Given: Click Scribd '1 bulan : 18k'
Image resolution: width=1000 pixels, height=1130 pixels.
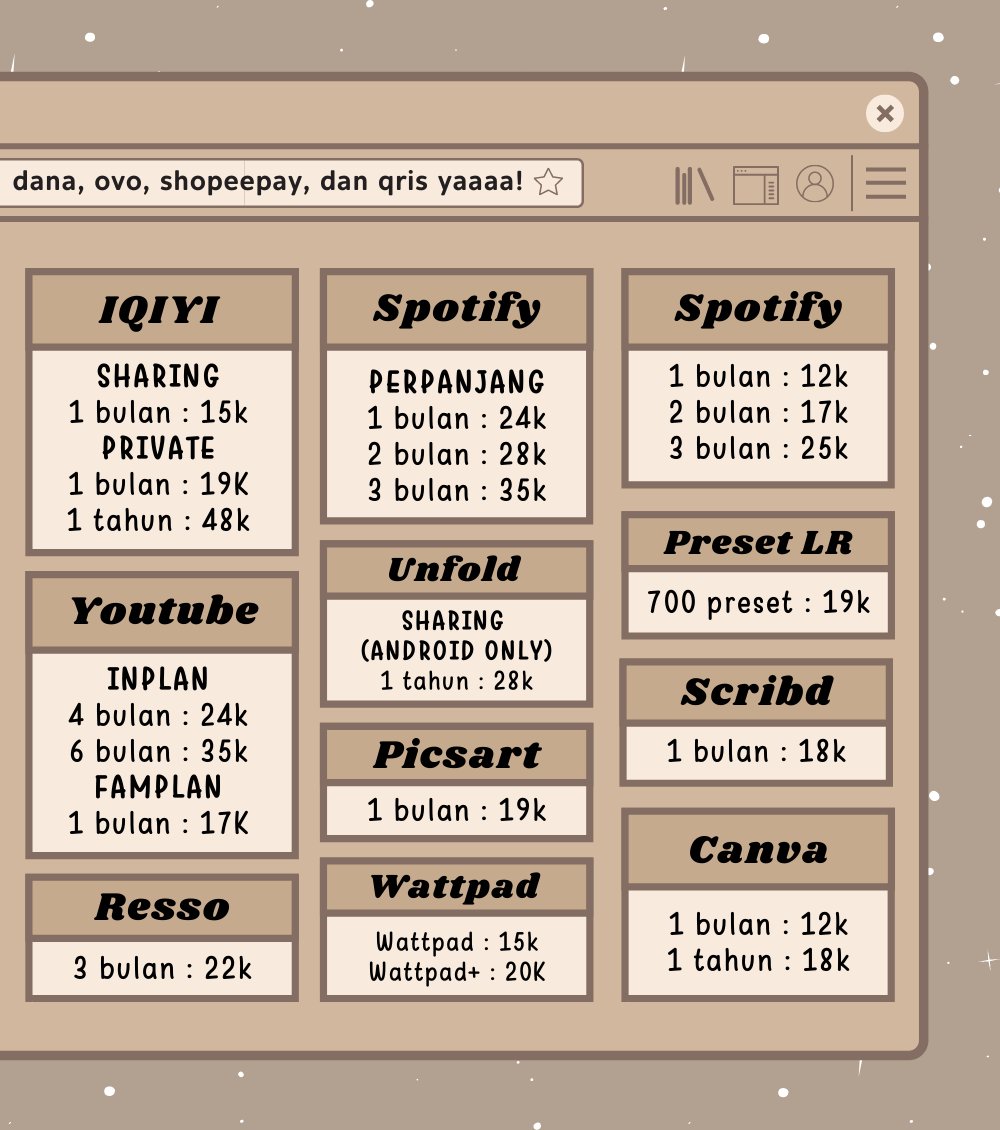Looking at the screenshot, I should (x=756, y=752).
